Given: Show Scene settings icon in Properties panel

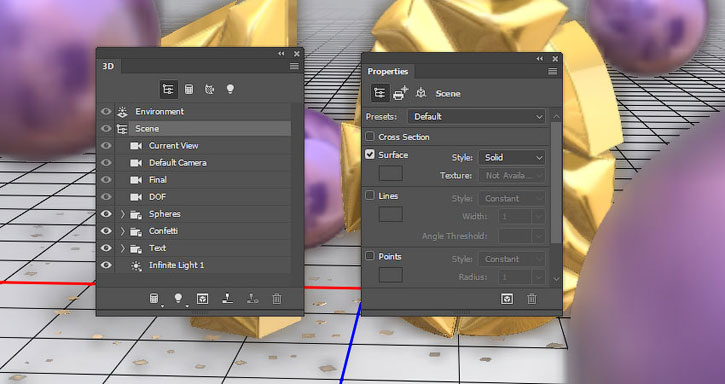Looking at the screenshot, I should pos(380,93).
